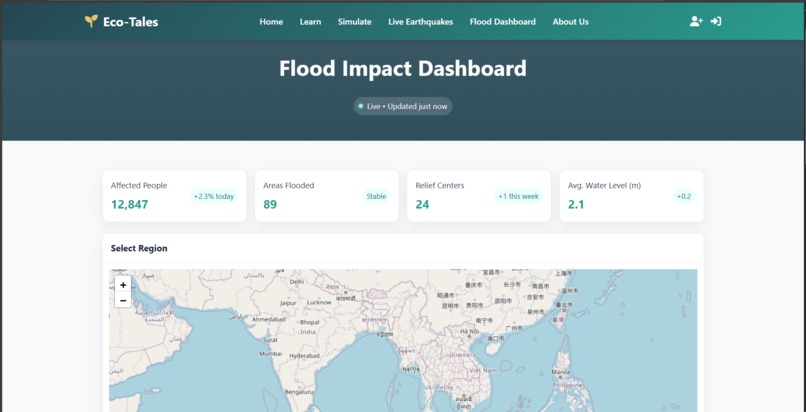The width and height of the screenshot is (806, 412).
Task: Click the +1 this week badge
Action: [x=519, y=196]
